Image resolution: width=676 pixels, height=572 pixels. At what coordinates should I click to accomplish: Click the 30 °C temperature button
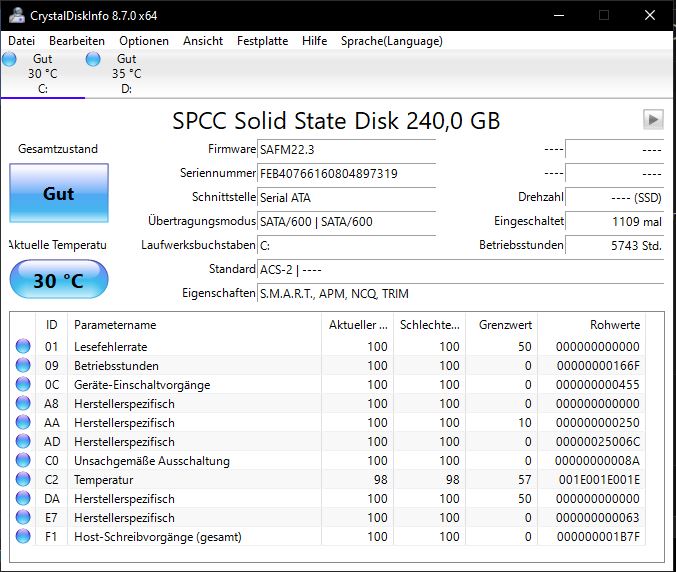pos(58,280)
